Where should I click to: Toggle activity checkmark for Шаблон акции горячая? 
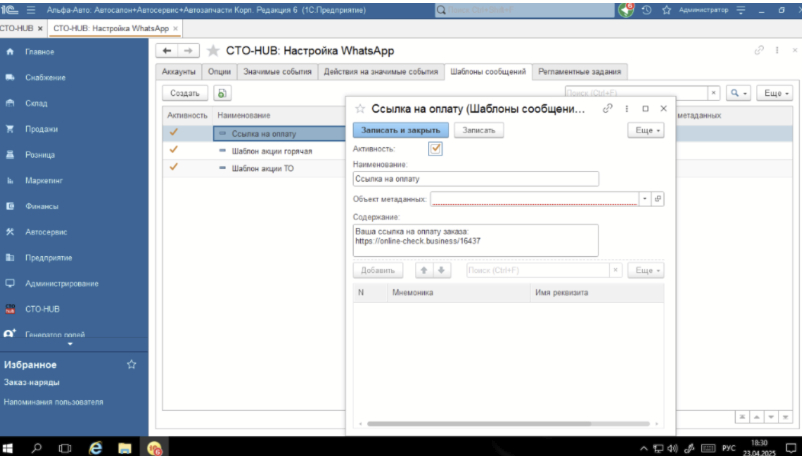174,150
